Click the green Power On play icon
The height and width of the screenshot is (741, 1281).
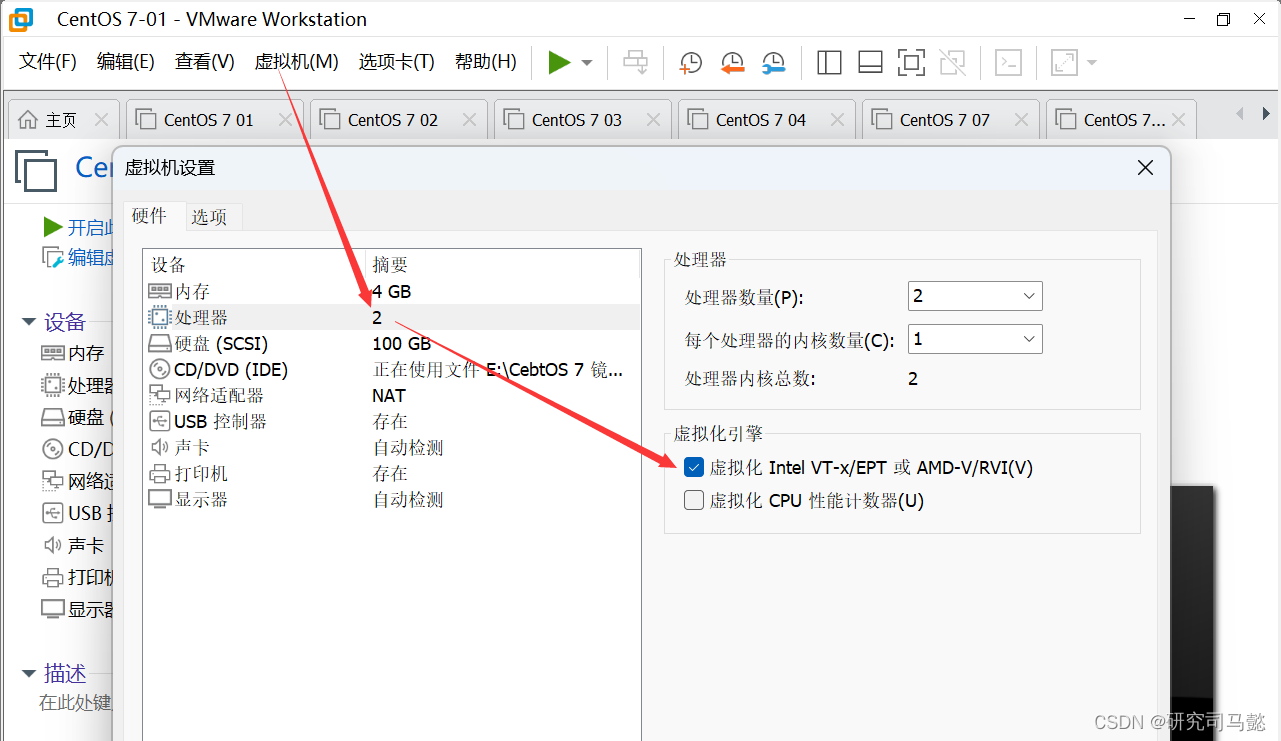coord(559,62)
